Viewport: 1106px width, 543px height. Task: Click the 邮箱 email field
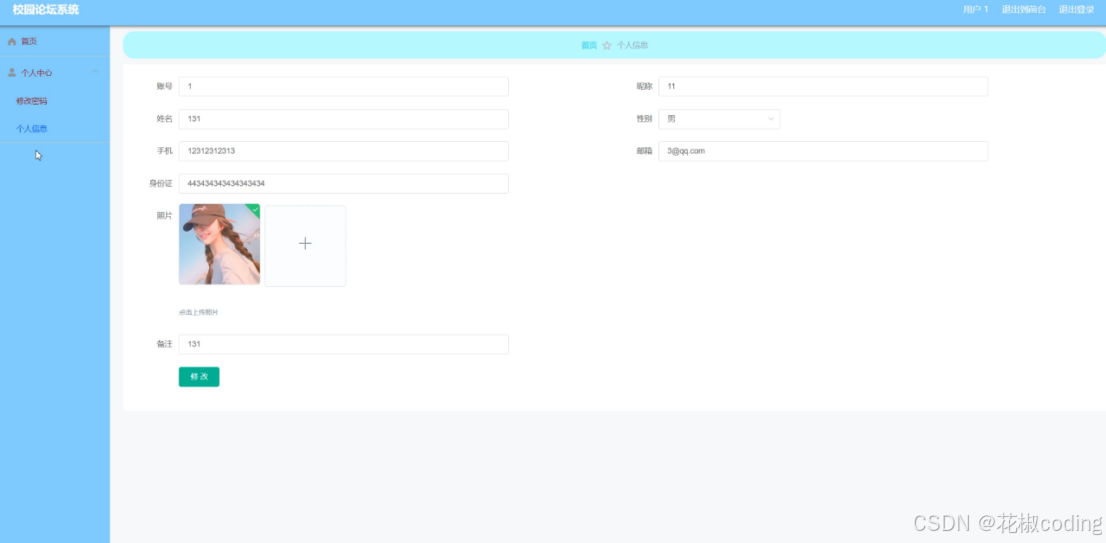(823, 151)
